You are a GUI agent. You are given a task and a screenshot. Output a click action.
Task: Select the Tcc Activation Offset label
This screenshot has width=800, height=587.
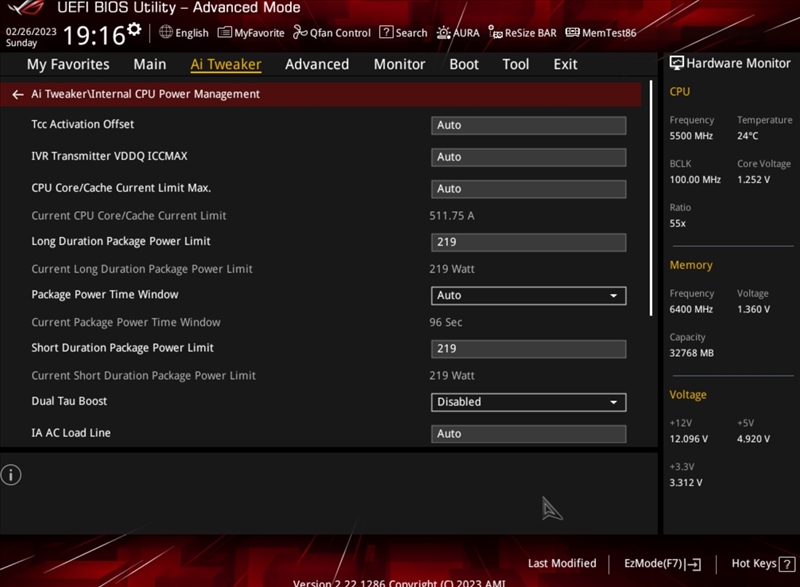tap(83, 124)
